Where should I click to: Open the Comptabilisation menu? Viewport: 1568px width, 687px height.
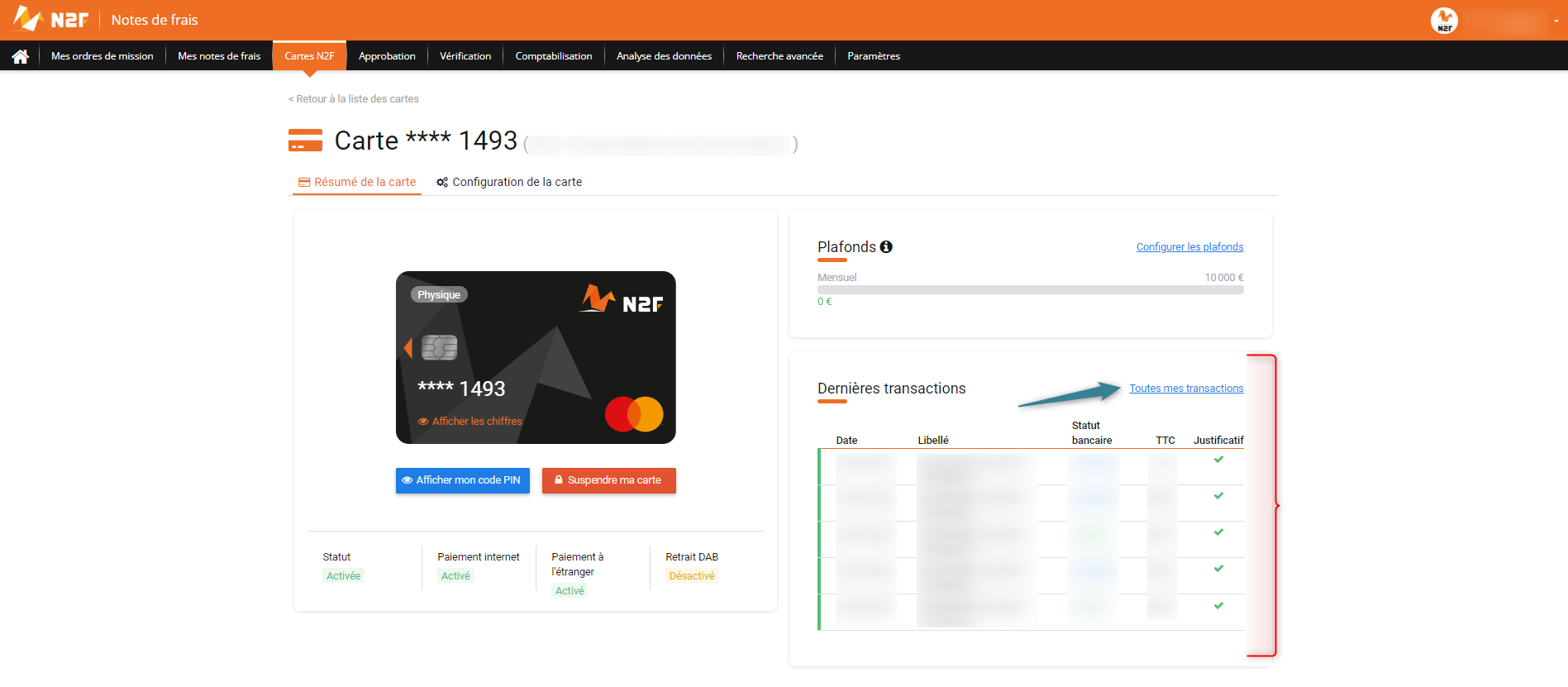click(x=554, y=56)
